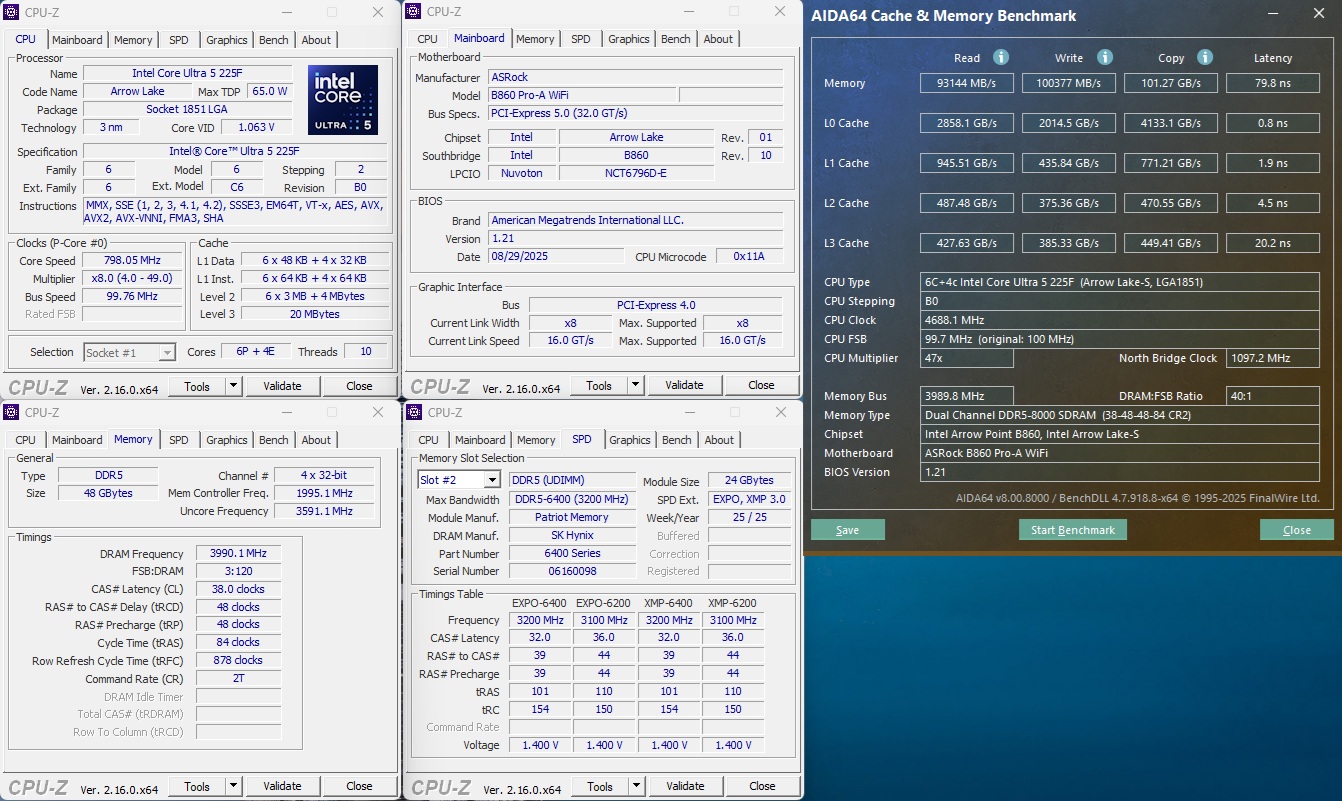1342x801 pixels.
Task: Click the Tools button in the Mainboard window
Action: click(x=599, y=385)
